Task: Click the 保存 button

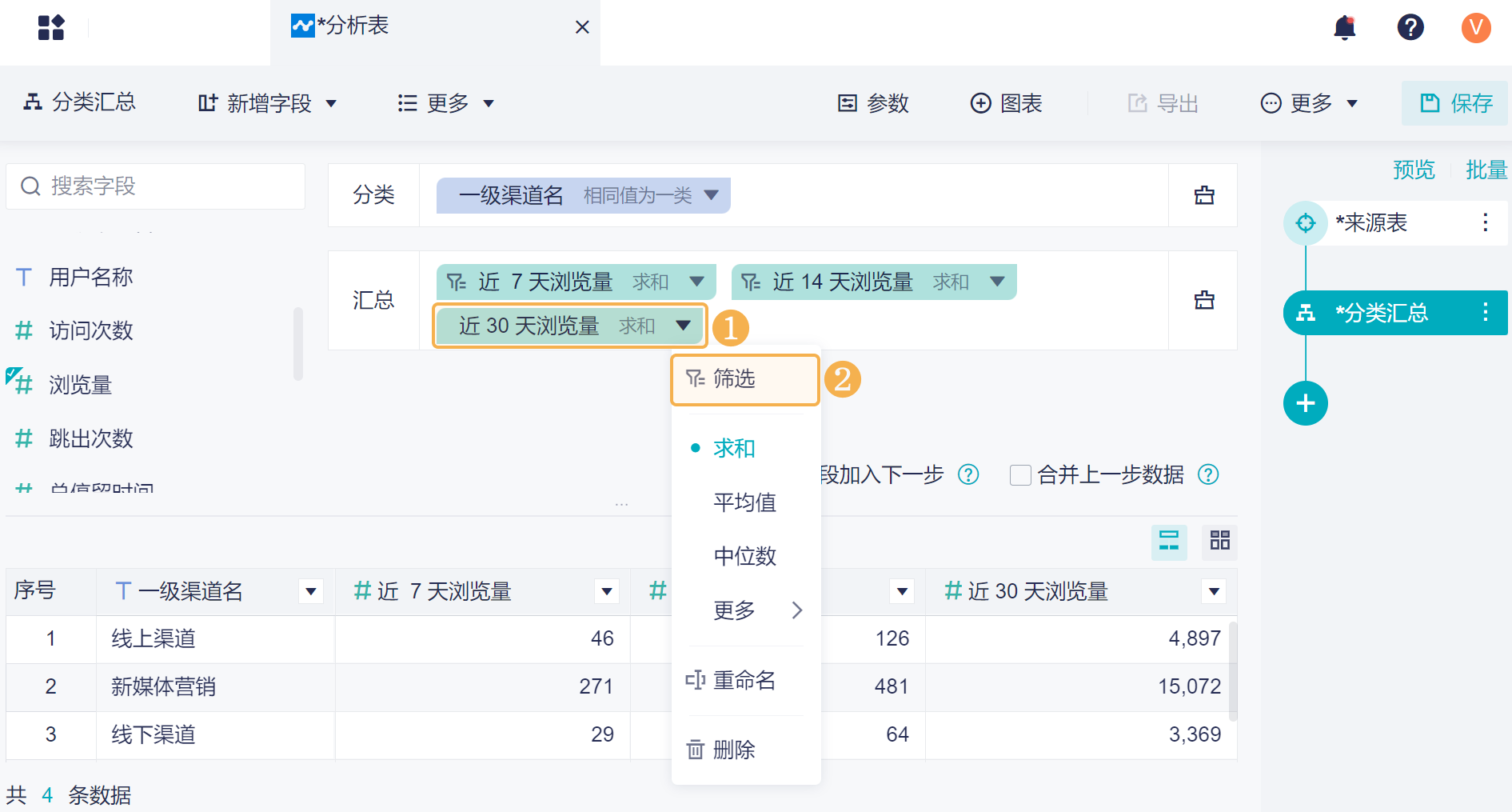Action: (1455, 103)
